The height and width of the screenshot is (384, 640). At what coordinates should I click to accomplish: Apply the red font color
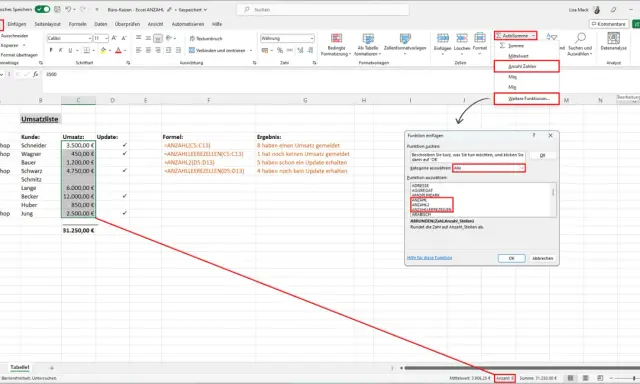(x=118, y=50)
